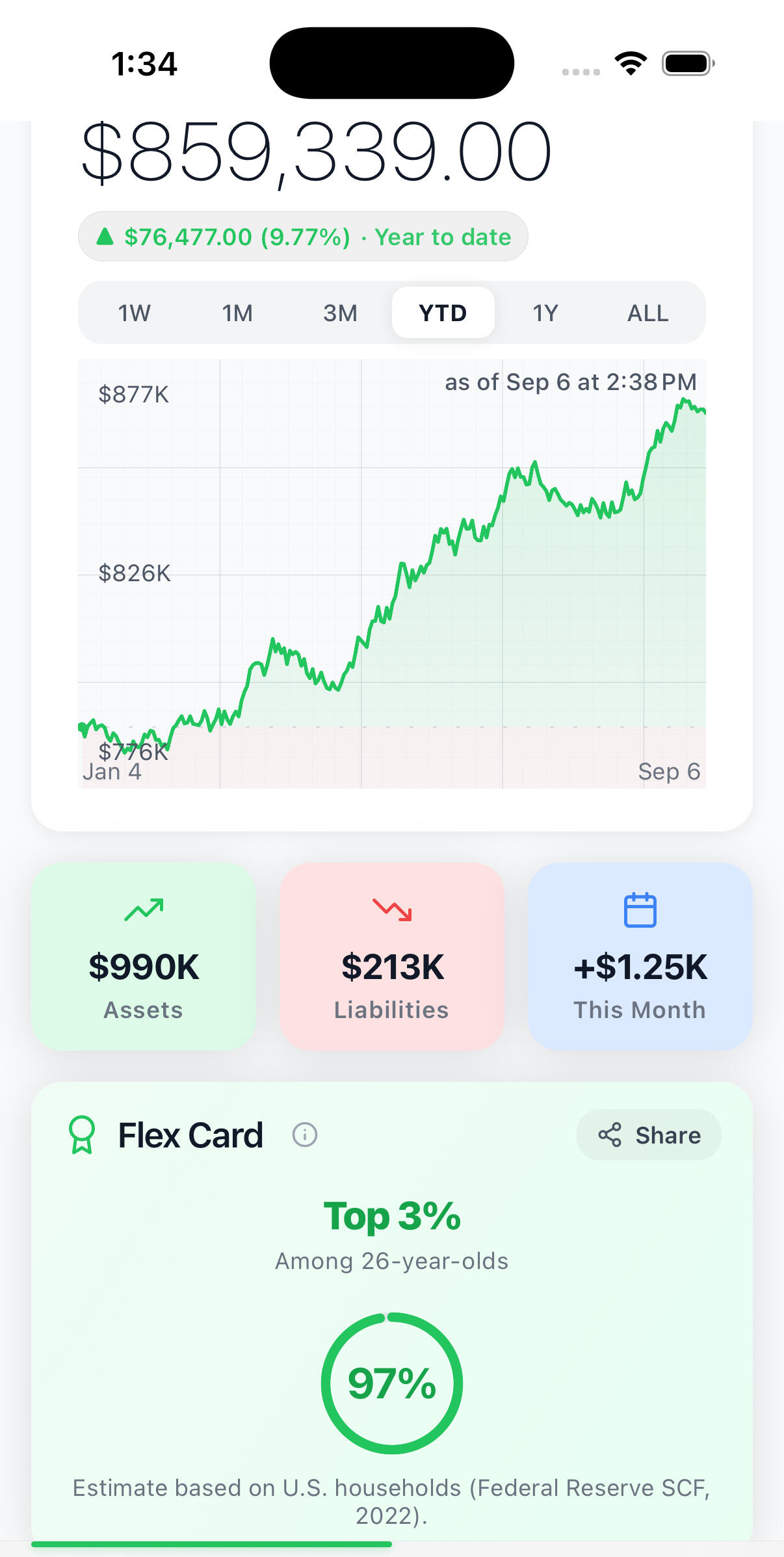The width and height of the screenshot is (784, 1557).
Task: Tap the battery status icon
Action: tap(688, 64)
